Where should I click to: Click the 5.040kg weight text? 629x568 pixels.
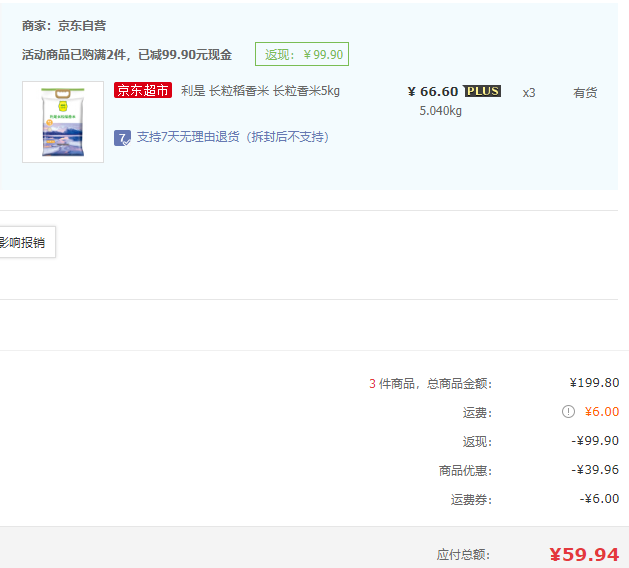coord(440,111)
